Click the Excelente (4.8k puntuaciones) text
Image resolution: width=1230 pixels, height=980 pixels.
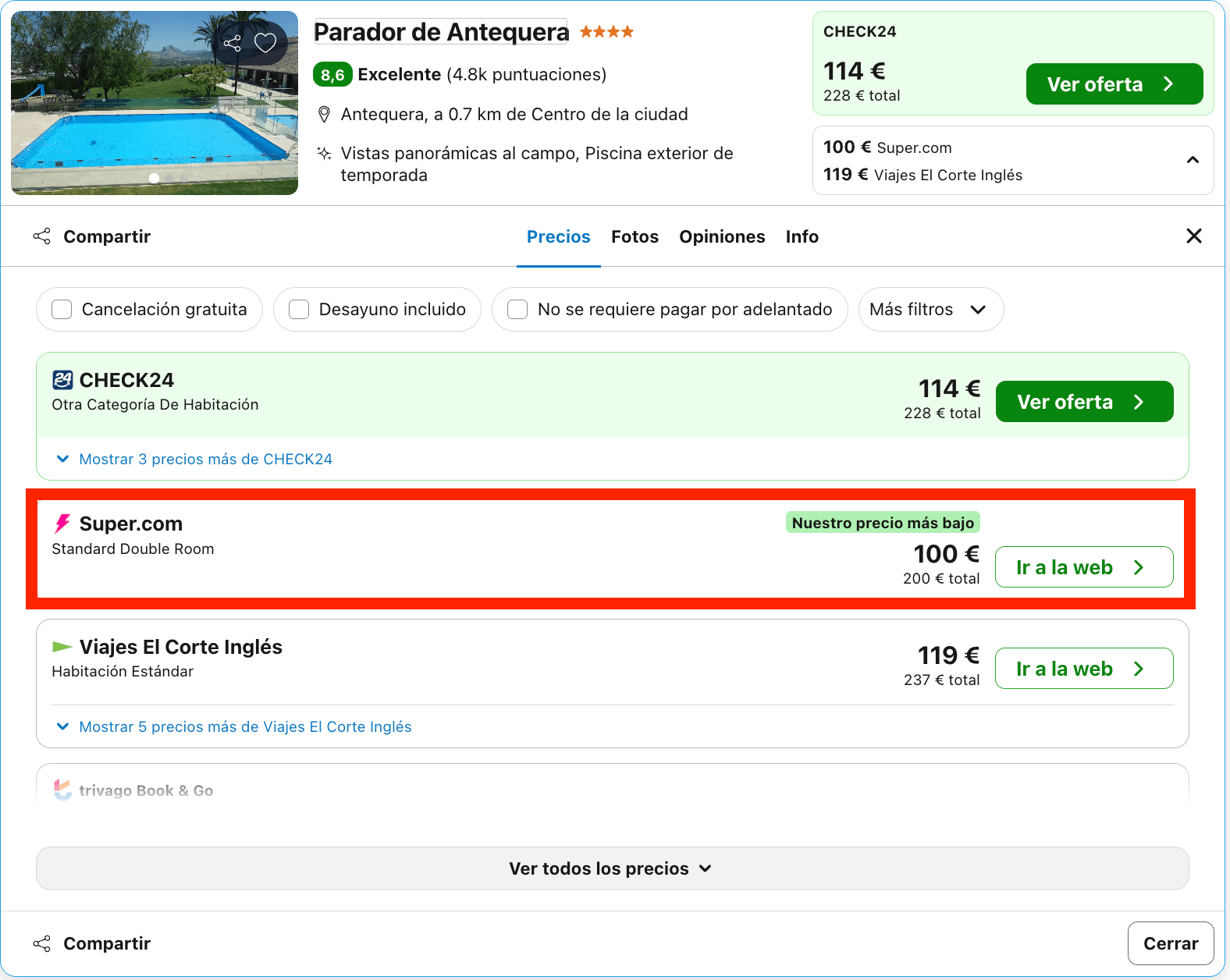(x=482, y=75)
